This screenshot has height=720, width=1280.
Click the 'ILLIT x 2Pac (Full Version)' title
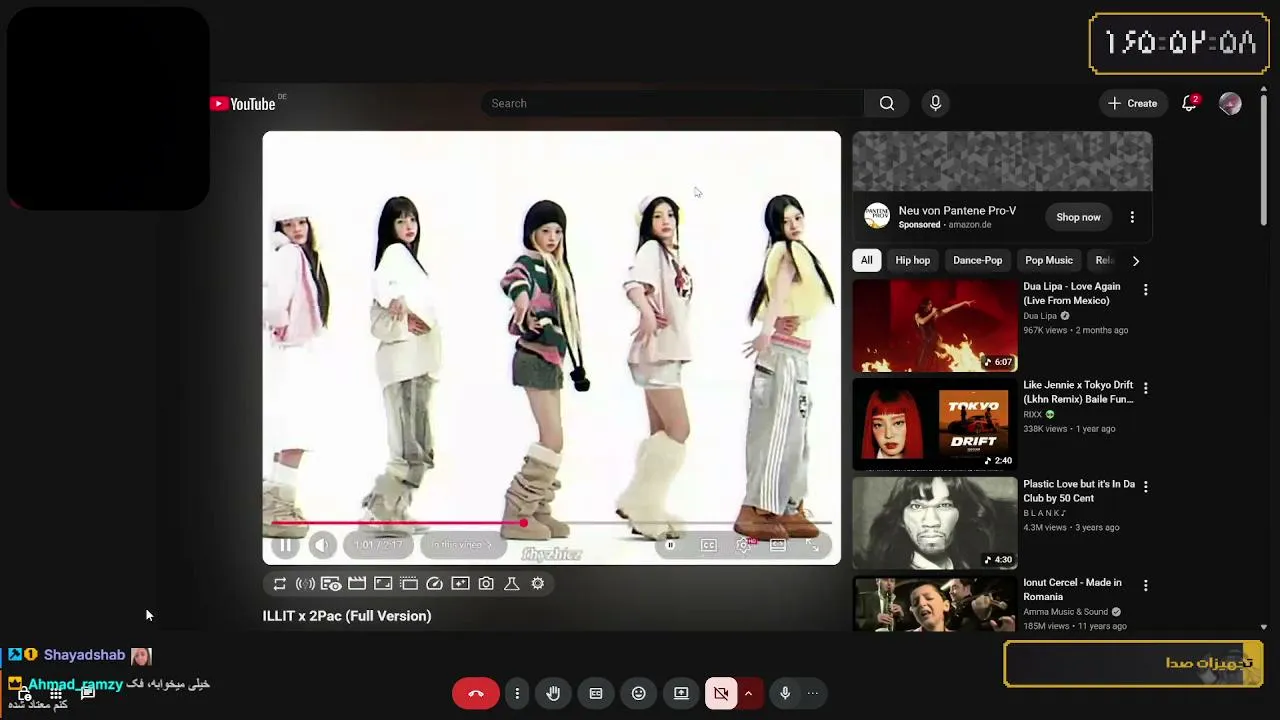point(347,616)
